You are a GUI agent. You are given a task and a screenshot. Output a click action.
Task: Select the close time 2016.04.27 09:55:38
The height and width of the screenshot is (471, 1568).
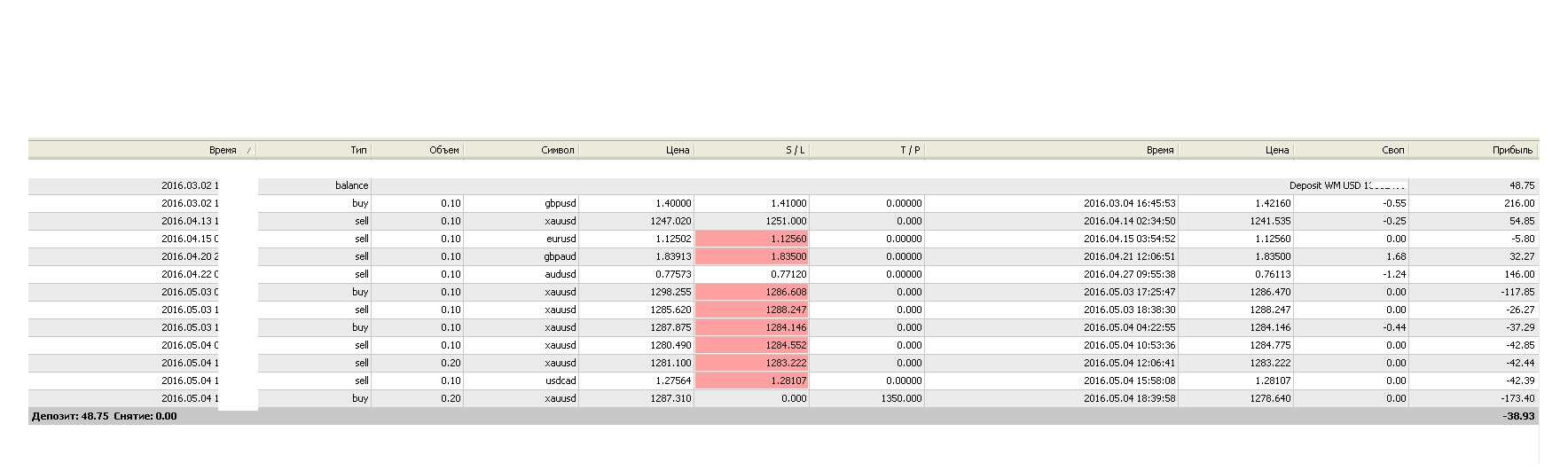click(1129, 274)
